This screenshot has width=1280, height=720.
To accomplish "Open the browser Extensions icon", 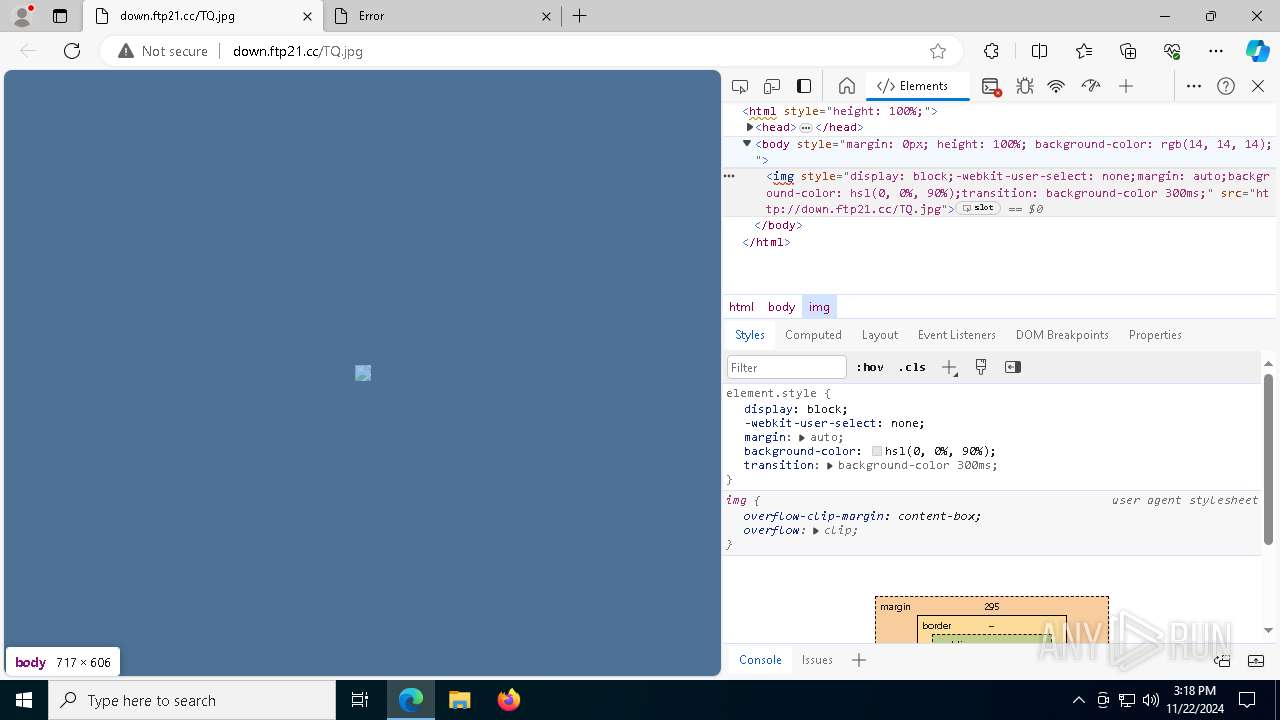I will (991, 51).
